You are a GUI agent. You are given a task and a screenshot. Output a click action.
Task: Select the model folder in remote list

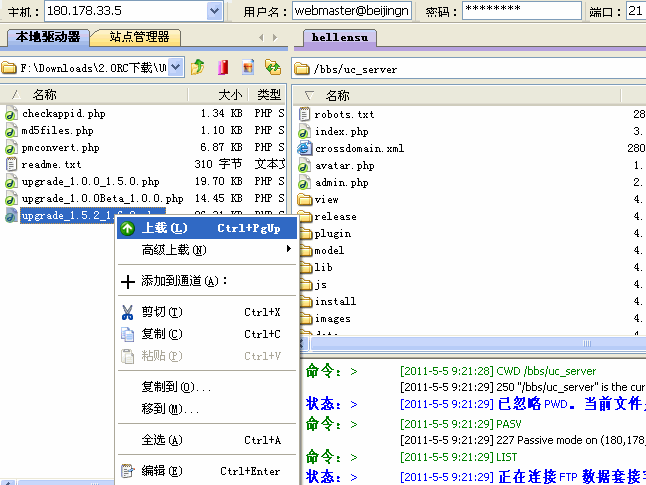[329, 251]
